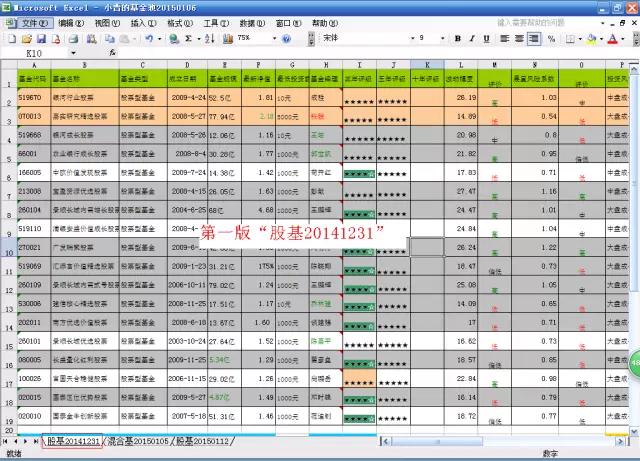Image resolution: width=640 pixels, height=461 pixels.
Task: Open the 窗口 (Window) menu
Action: [289, 23]
